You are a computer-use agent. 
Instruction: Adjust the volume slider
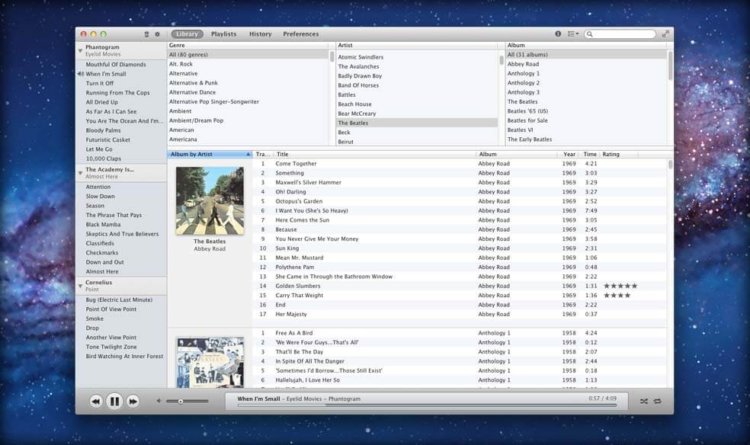point(187,401)
